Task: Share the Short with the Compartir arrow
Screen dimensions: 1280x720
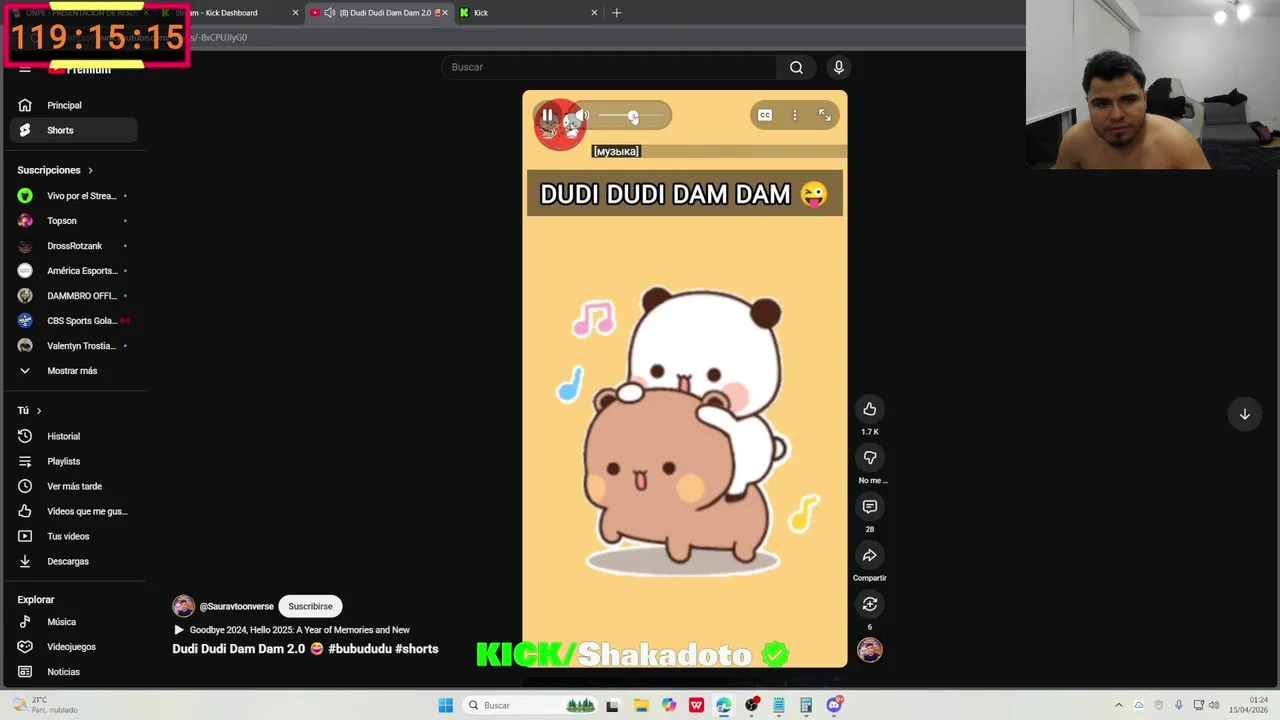Action: (x=870, y=555)
